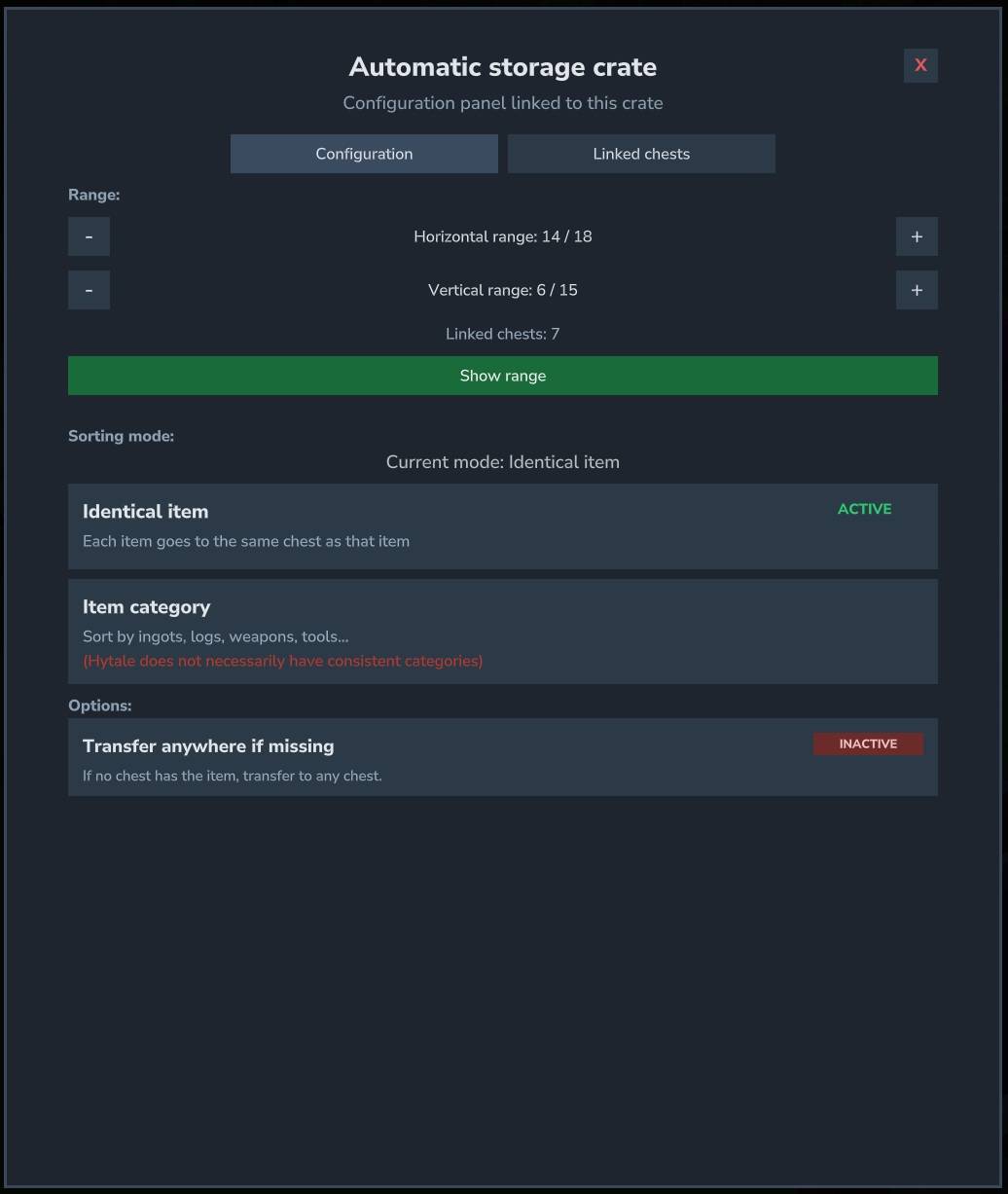Decrease the horizontal range with minus
Screen dimensions: 1008x1194
(x=89, y=236)
